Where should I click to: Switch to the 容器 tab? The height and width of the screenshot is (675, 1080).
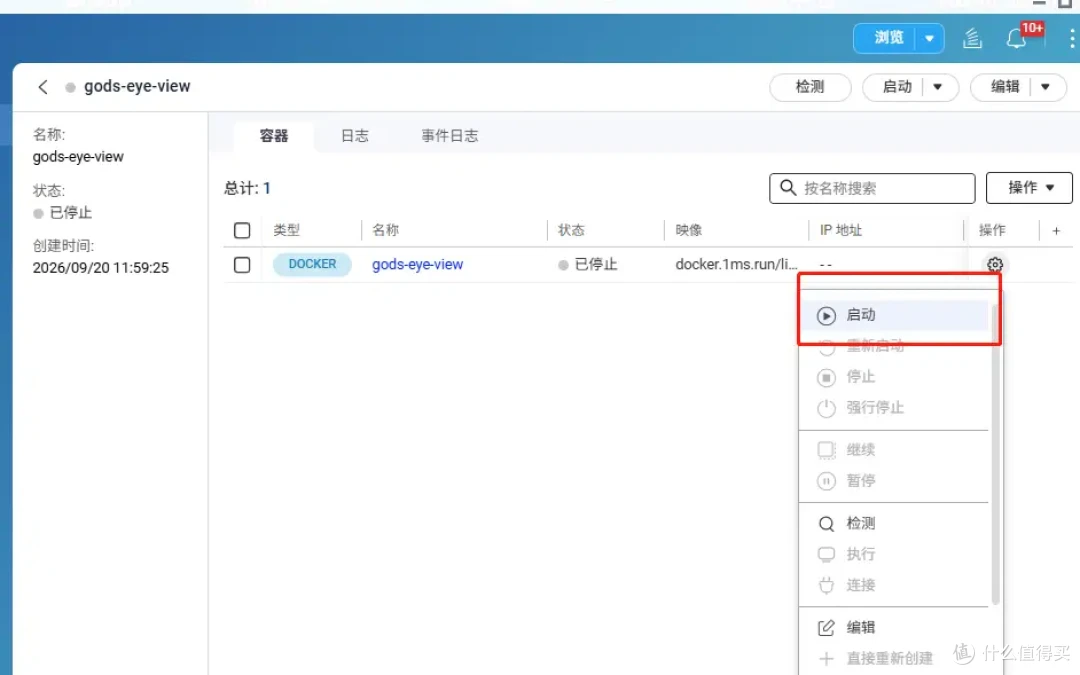(273, 136)
